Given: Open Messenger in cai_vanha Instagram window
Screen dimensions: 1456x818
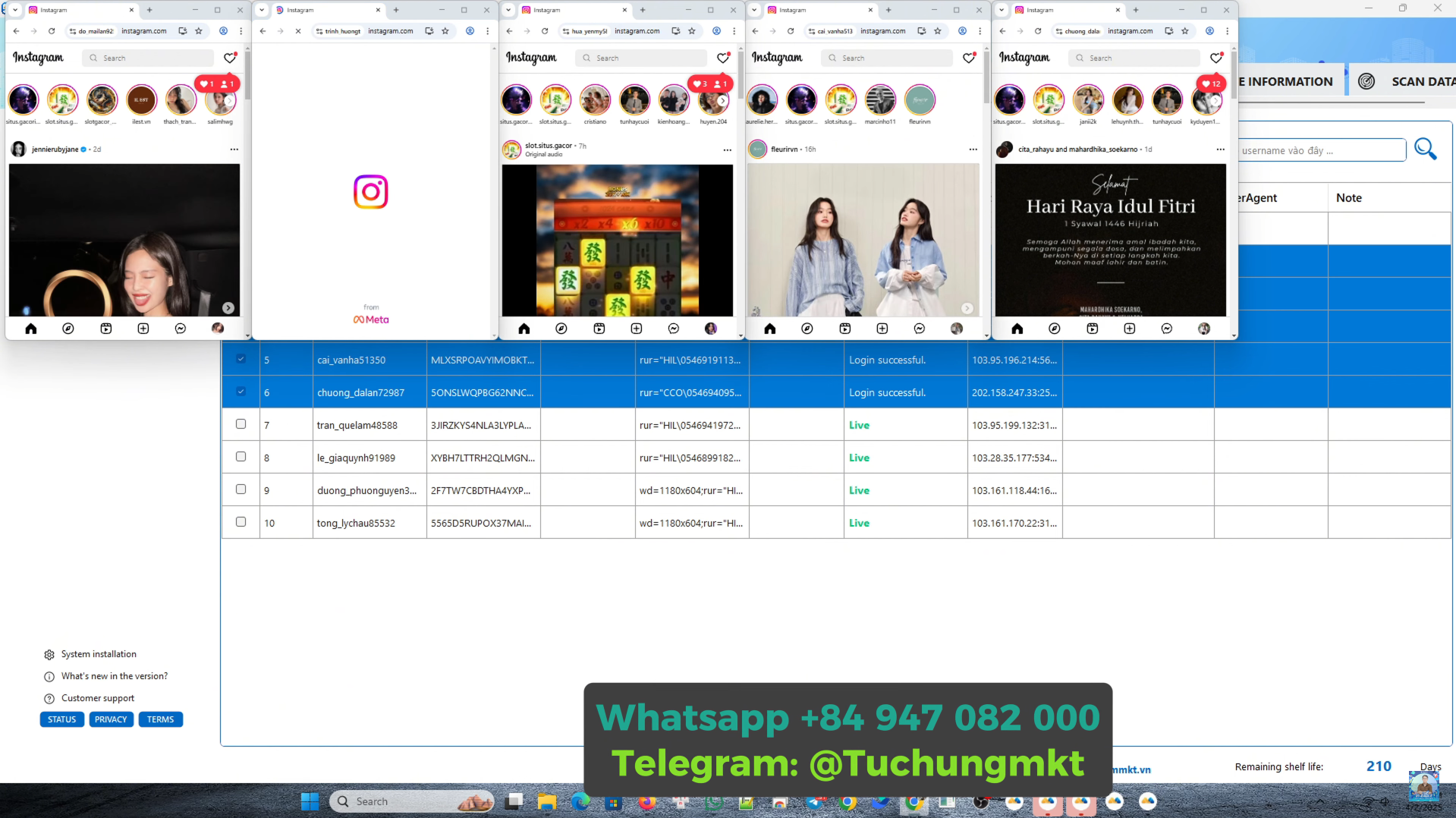Looking at the screenshot, I should click(x=920, y=329).
